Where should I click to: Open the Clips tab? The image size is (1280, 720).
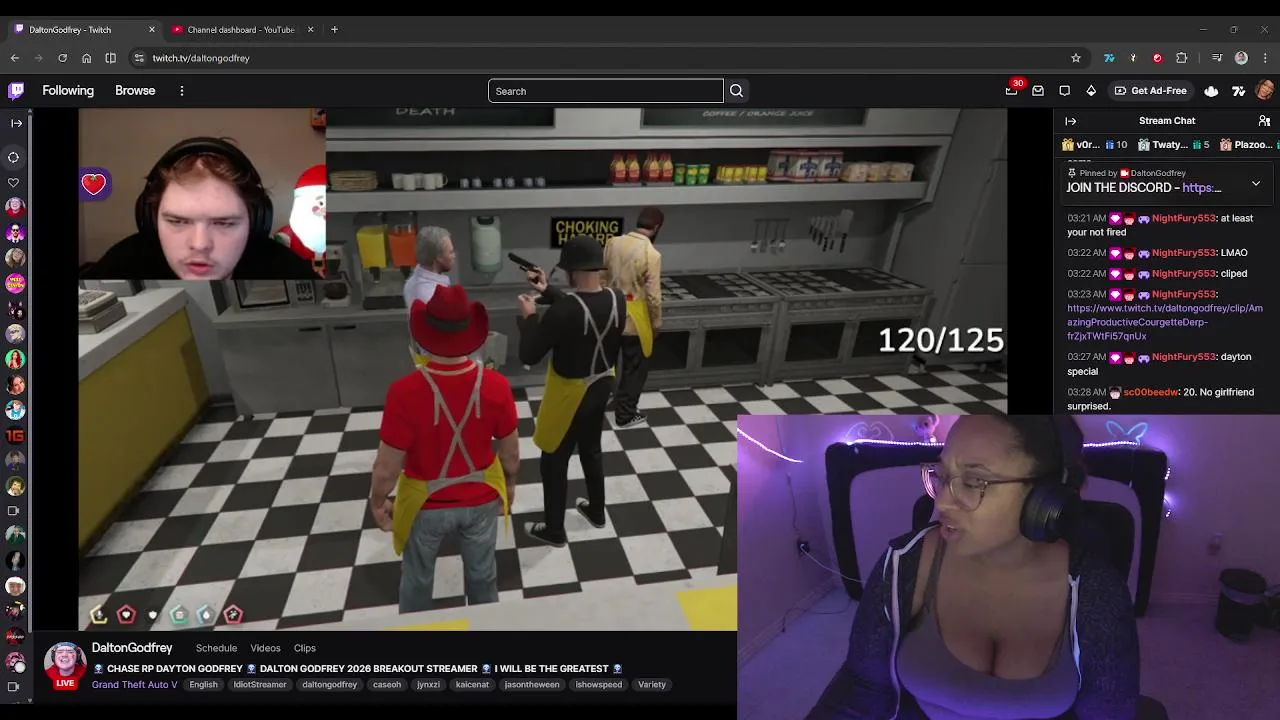305,648
